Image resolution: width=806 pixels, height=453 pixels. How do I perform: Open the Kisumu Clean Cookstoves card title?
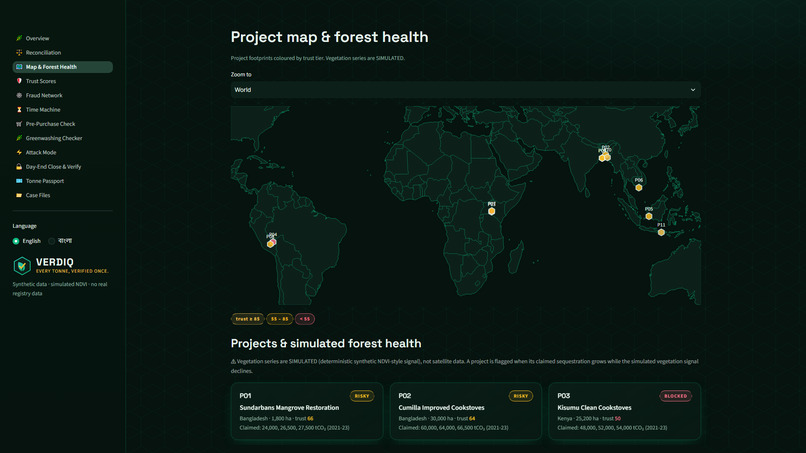pyautogui.click(x=594, y=408)
